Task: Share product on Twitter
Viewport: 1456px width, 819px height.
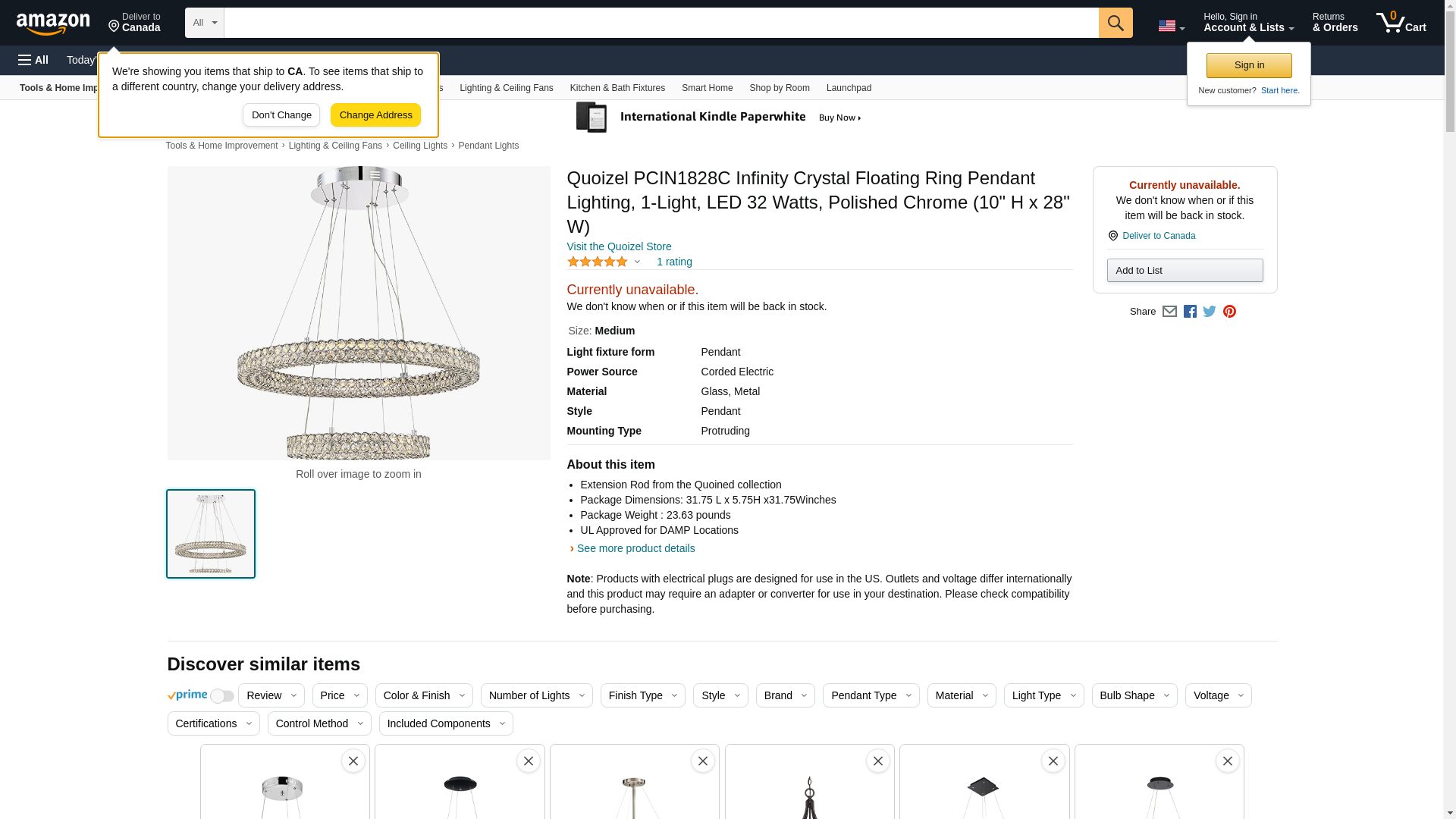Action: 1210,312
